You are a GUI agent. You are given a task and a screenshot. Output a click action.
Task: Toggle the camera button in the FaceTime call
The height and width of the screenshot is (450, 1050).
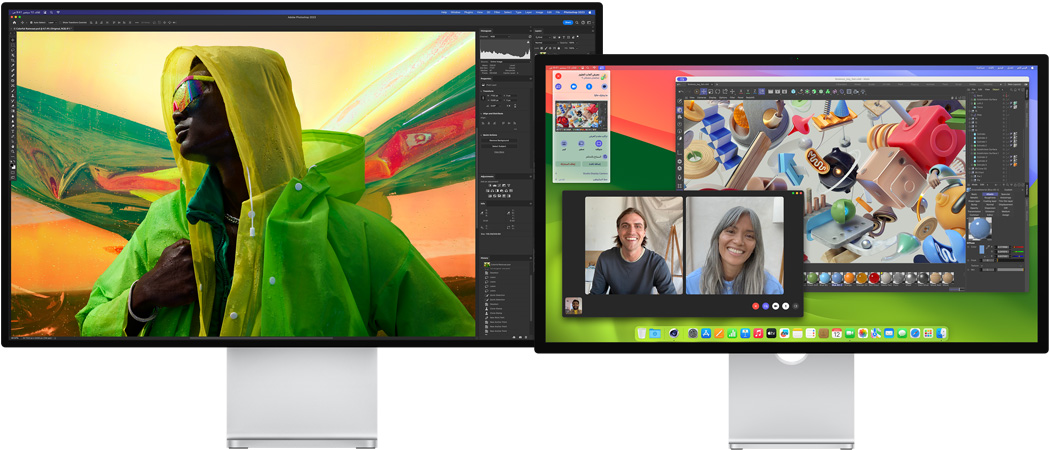(x=775, y=305)
